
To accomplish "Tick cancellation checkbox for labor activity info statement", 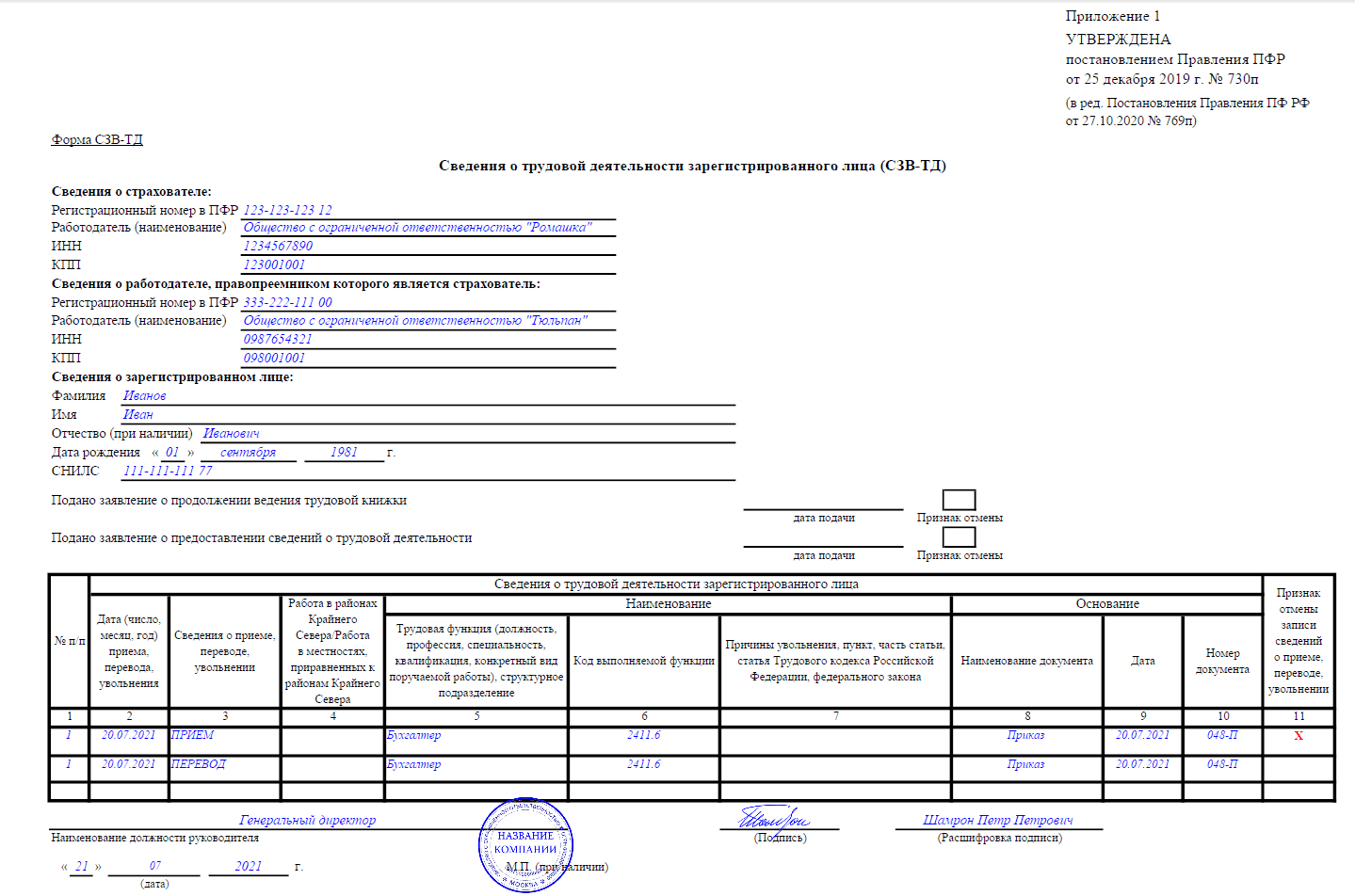I will (x=959, y=537).
